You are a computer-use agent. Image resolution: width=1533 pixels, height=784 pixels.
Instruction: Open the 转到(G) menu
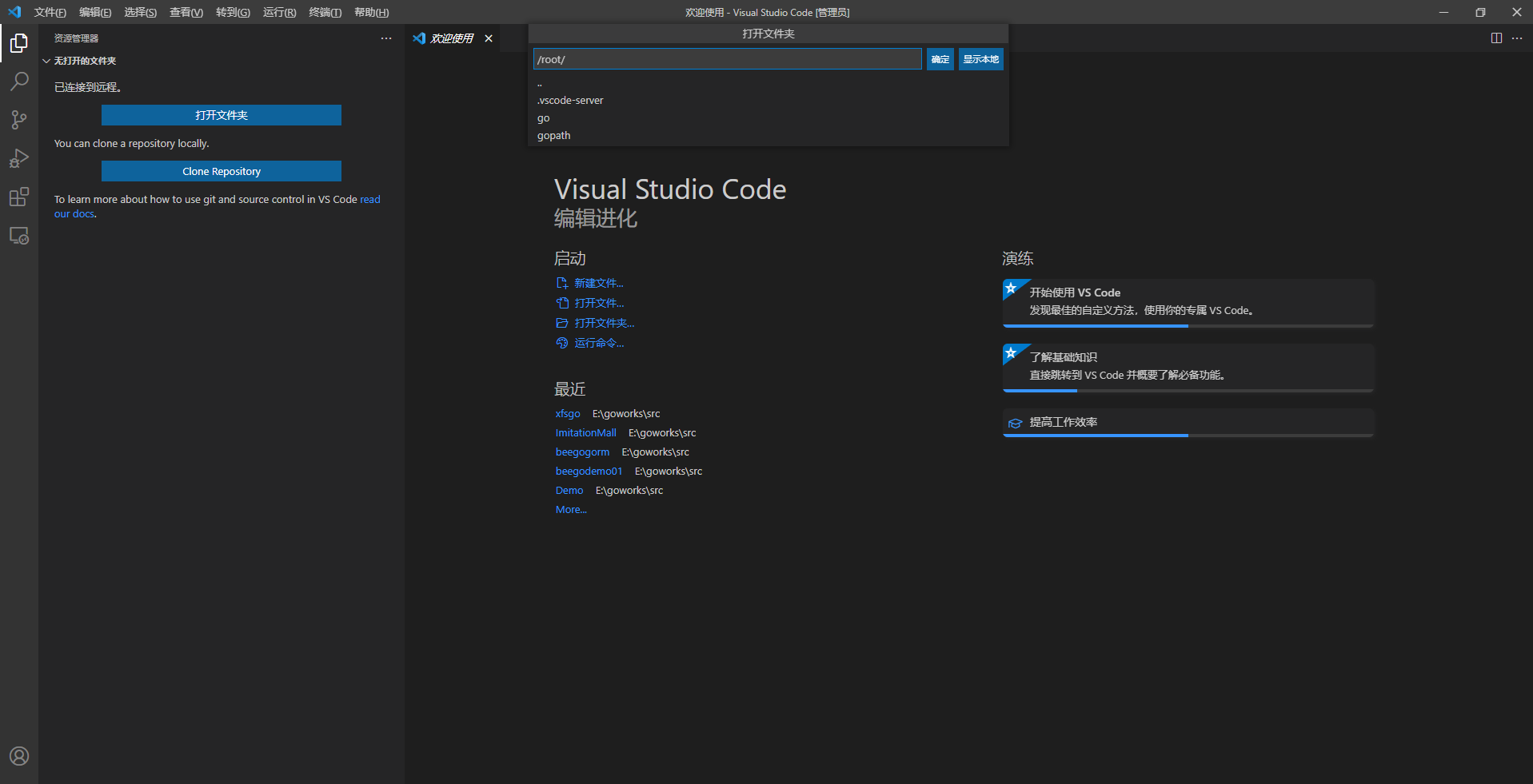click(x=233, y=12)
